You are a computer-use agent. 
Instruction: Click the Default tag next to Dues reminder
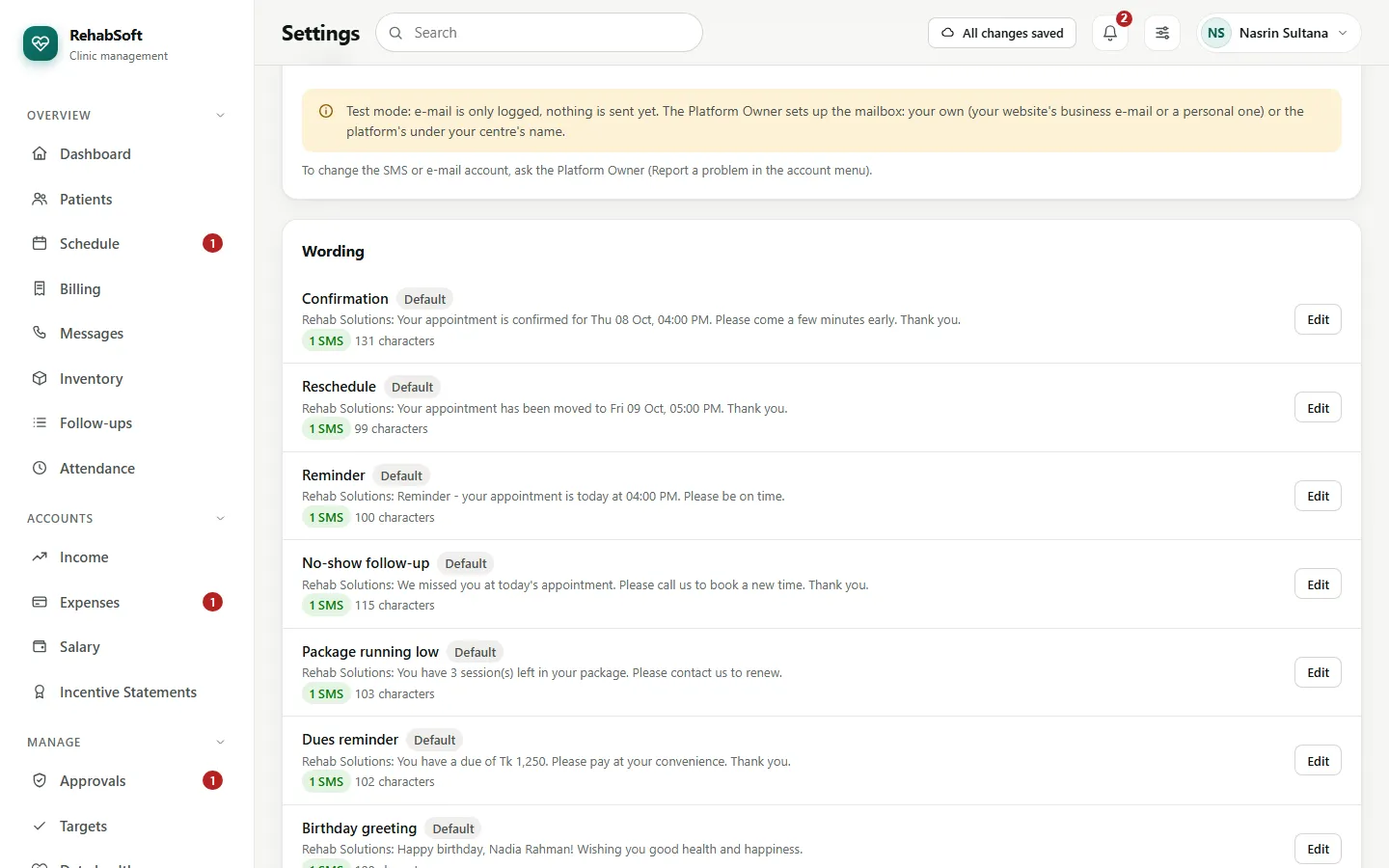tap(434, 741)
